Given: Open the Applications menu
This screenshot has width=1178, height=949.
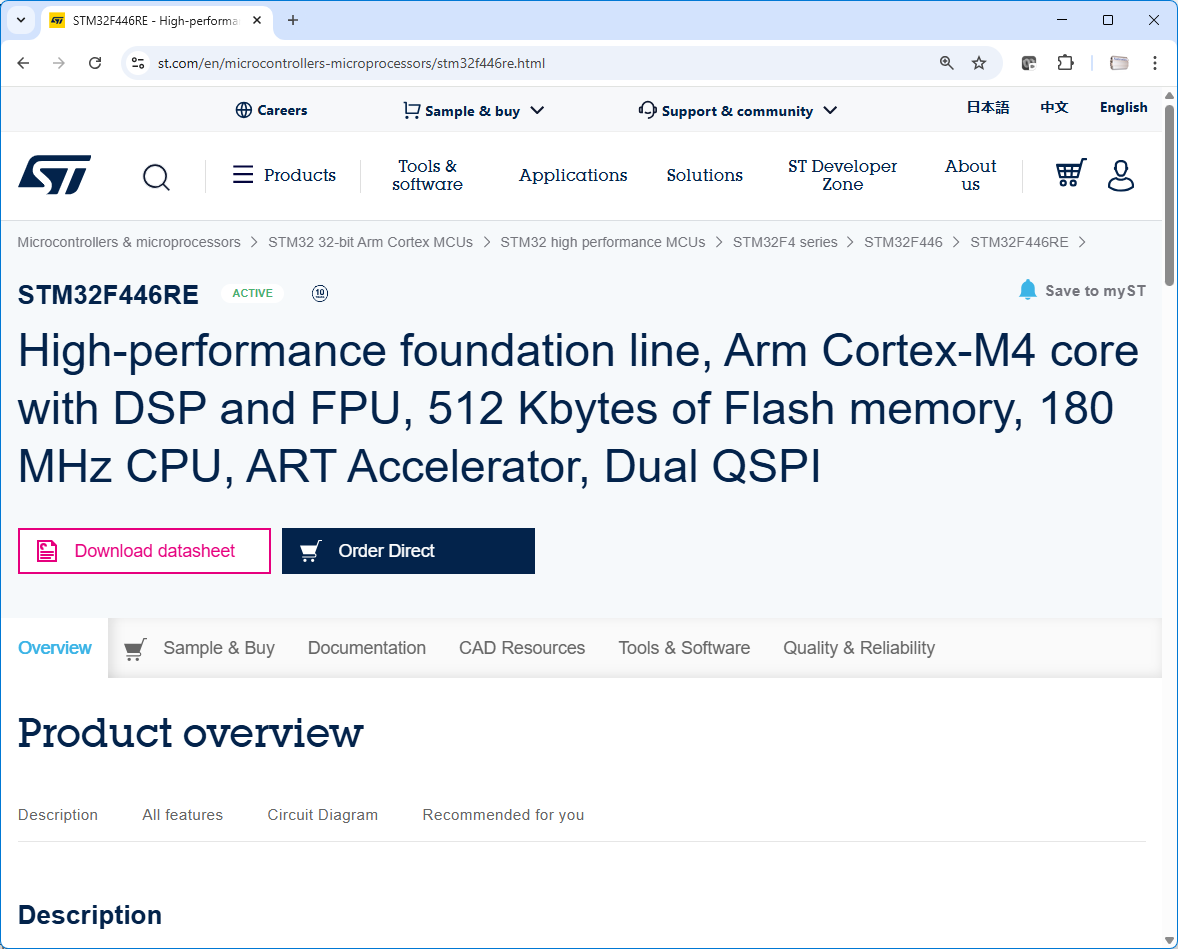Looking at the screenshot, I should coord(573,175).
